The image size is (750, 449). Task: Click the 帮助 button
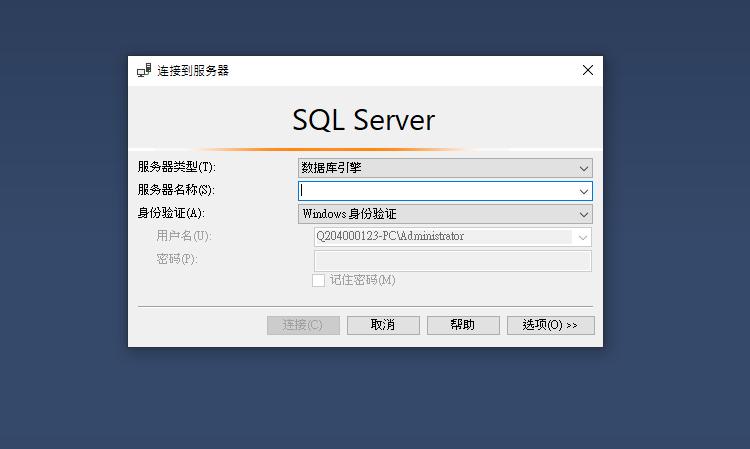[463, 325]
